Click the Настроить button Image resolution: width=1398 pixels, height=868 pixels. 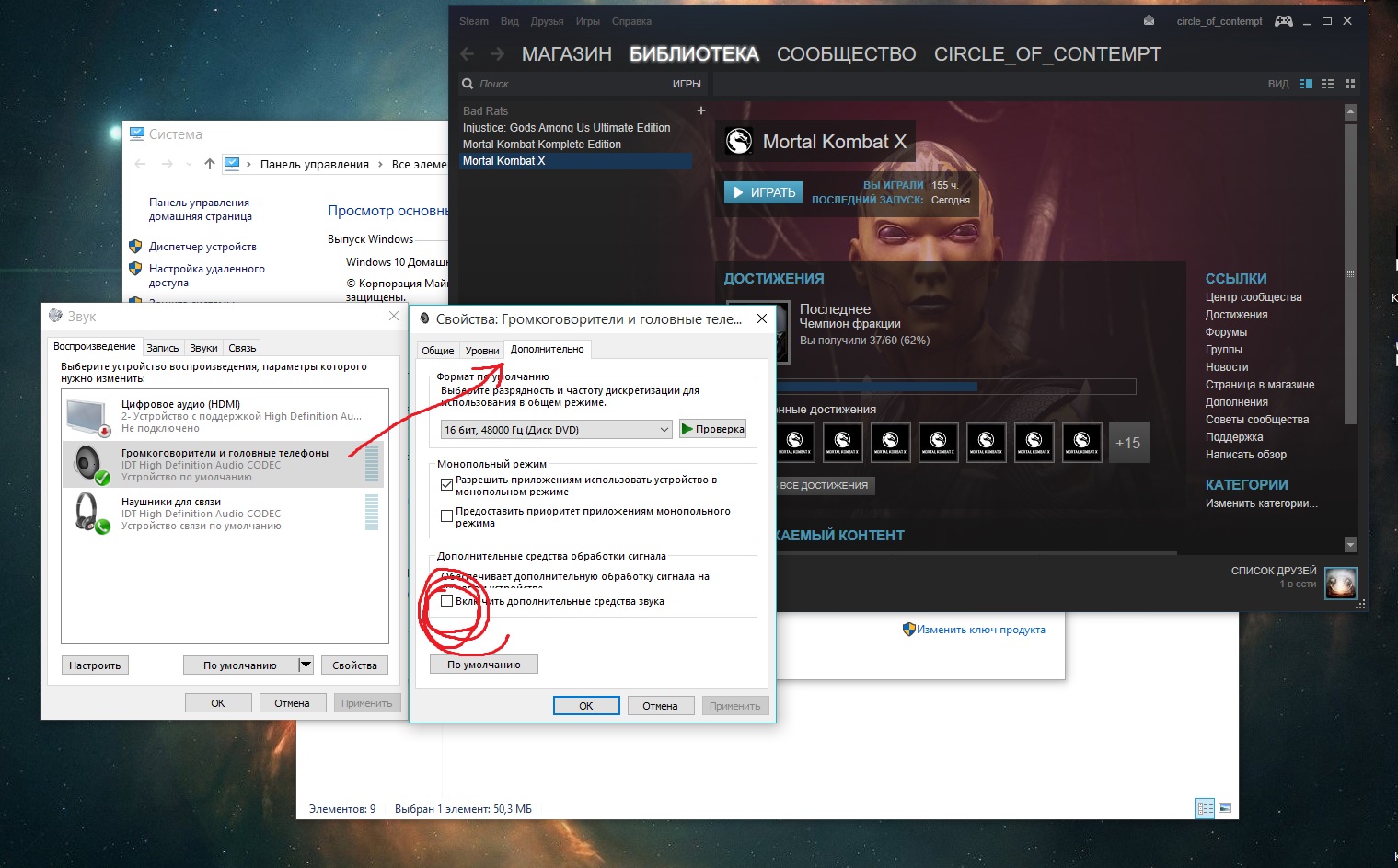[x=95, y=665]
